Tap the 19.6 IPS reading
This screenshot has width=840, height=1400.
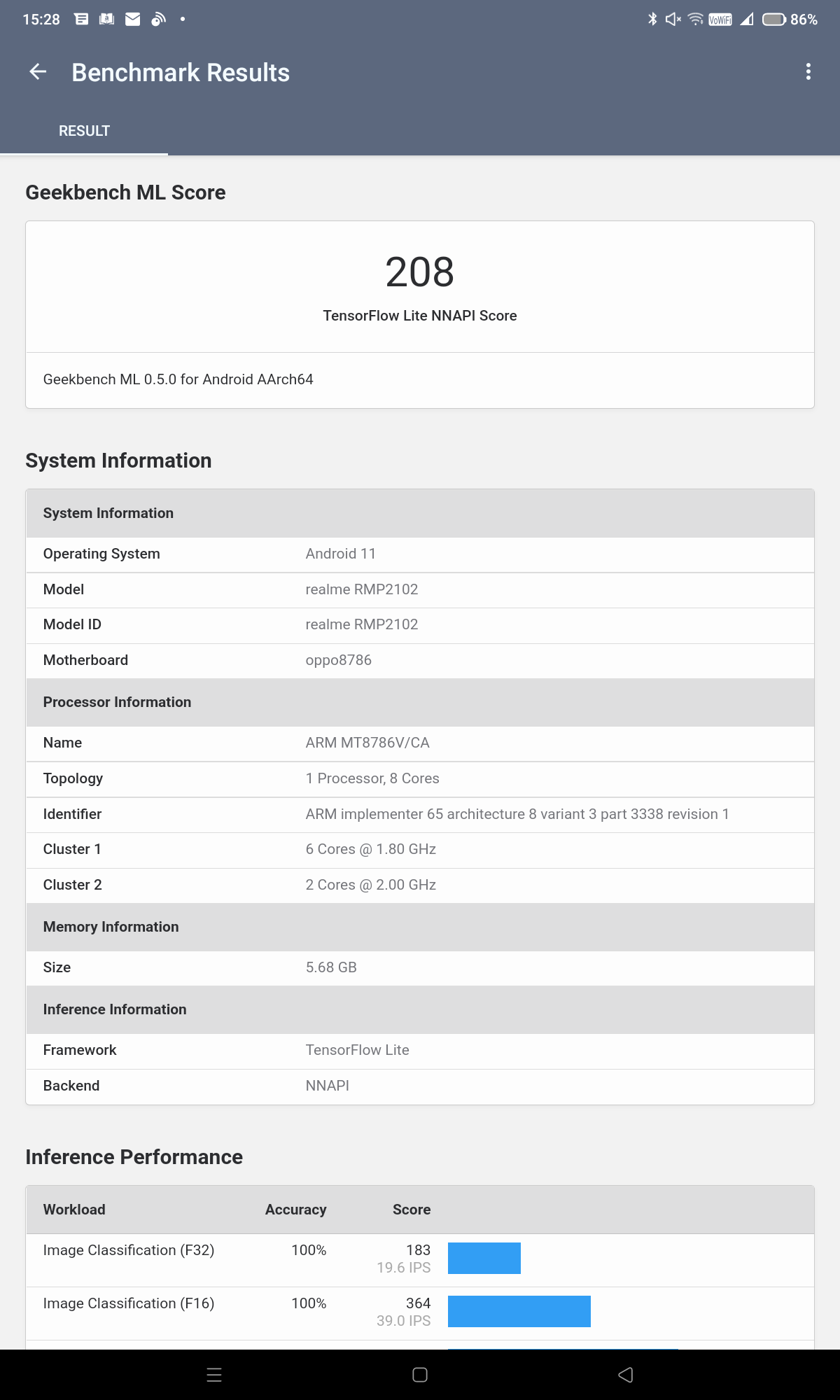(x=404, y=1268)
